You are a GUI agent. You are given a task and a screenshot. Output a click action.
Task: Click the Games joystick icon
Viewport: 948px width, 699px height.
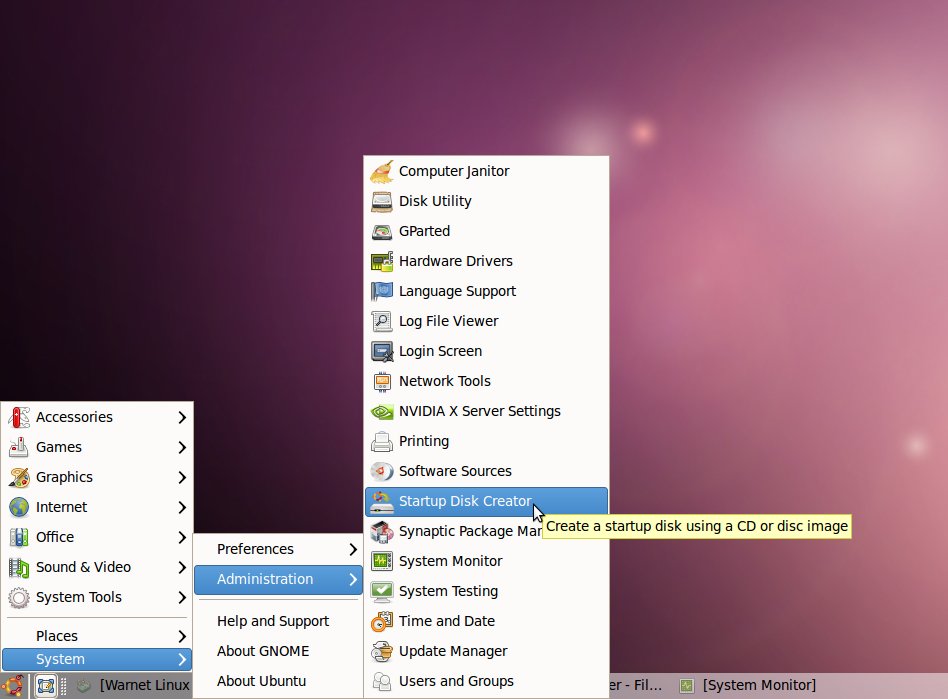(19, 447)
